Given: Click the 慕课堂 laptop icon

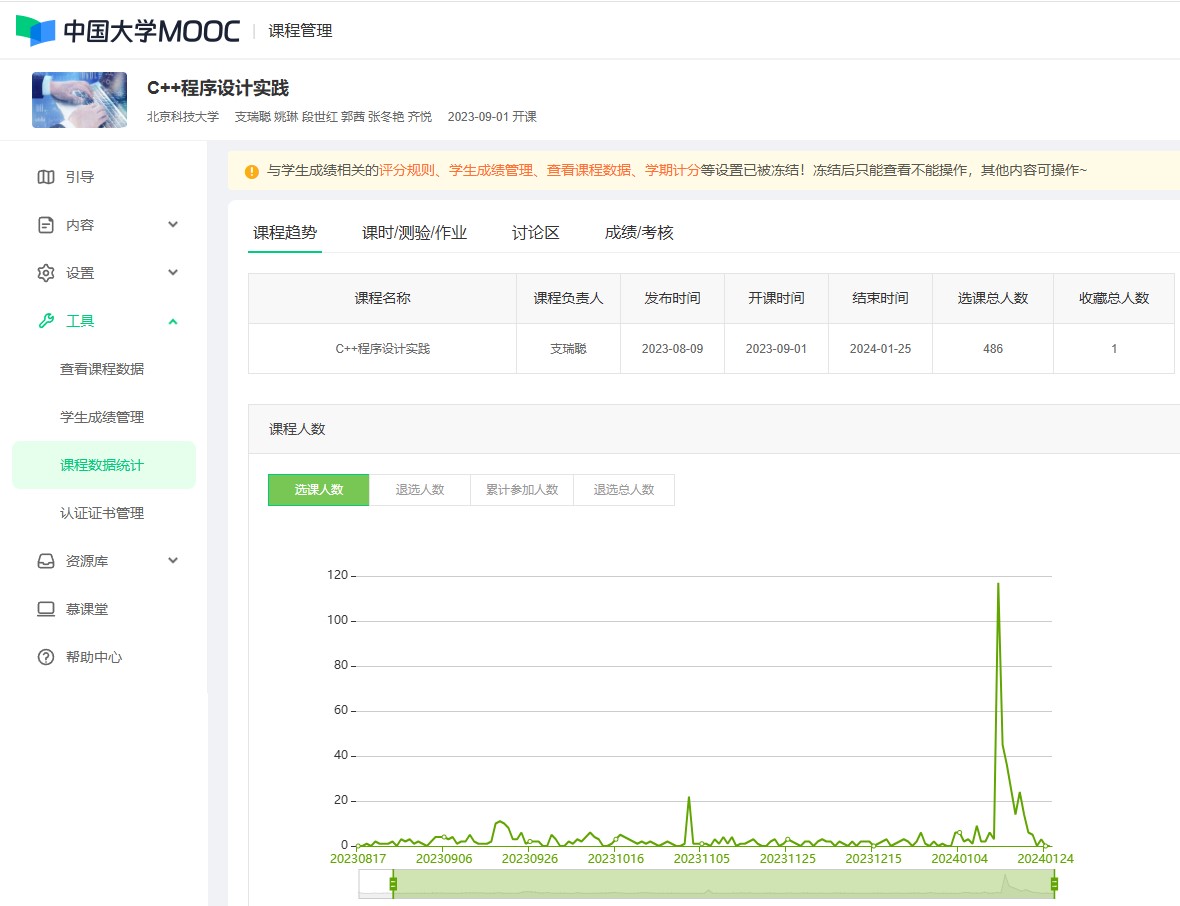Looking at the screenshot, I should click(x=46, y=609).
